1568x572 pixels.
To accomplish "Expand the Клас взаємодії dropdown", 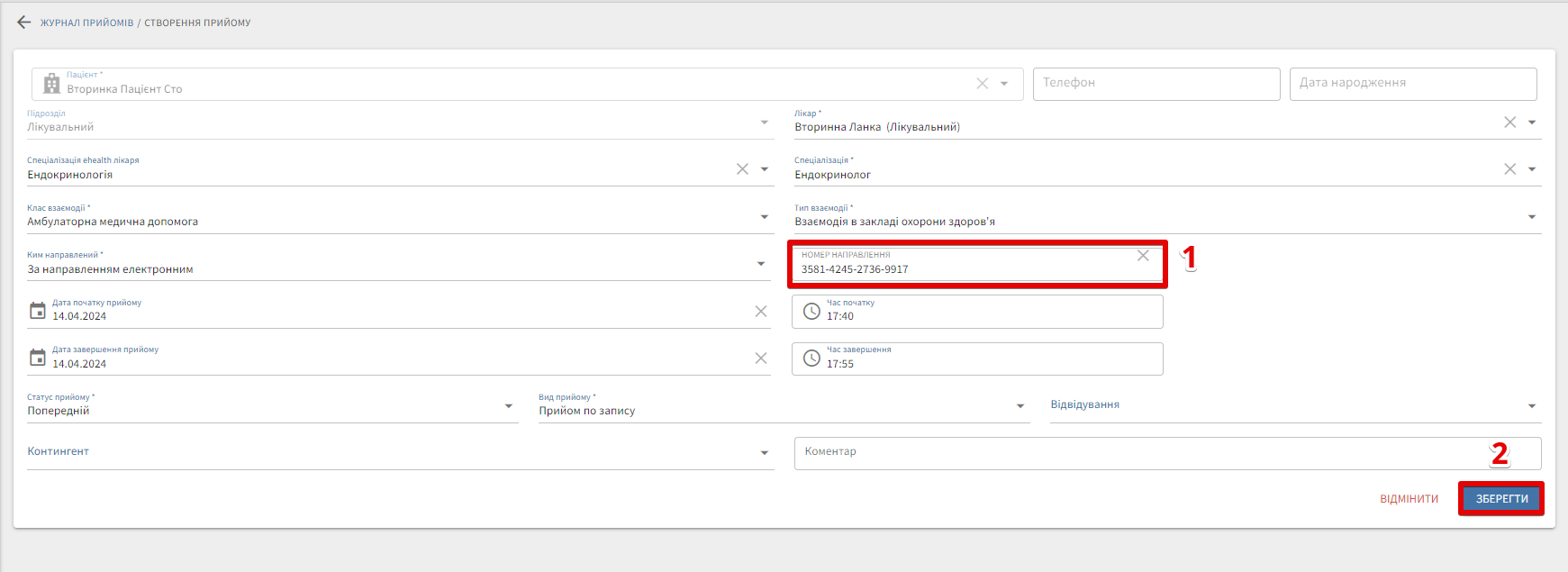I will 764,217.
